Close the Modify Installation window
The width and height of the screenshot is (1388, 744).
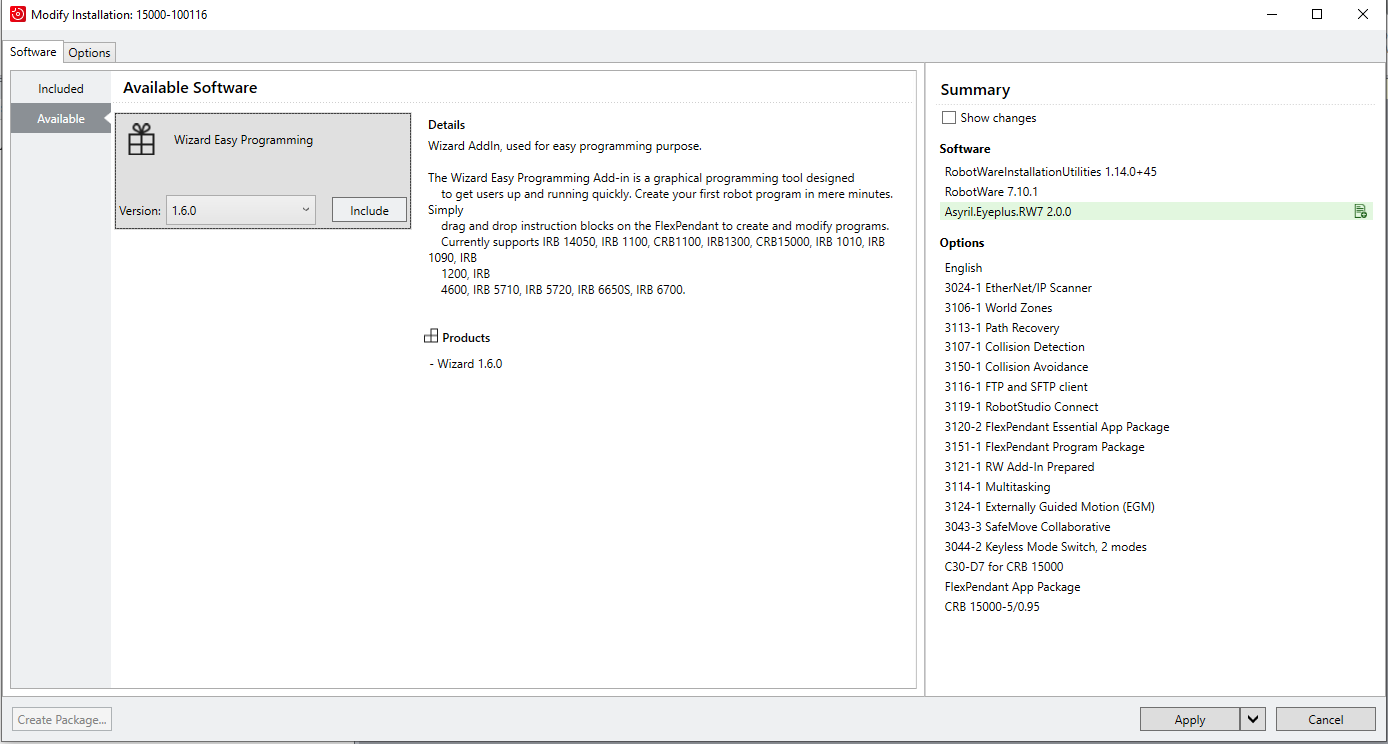pyautogui.click(x=1363, y=14)
